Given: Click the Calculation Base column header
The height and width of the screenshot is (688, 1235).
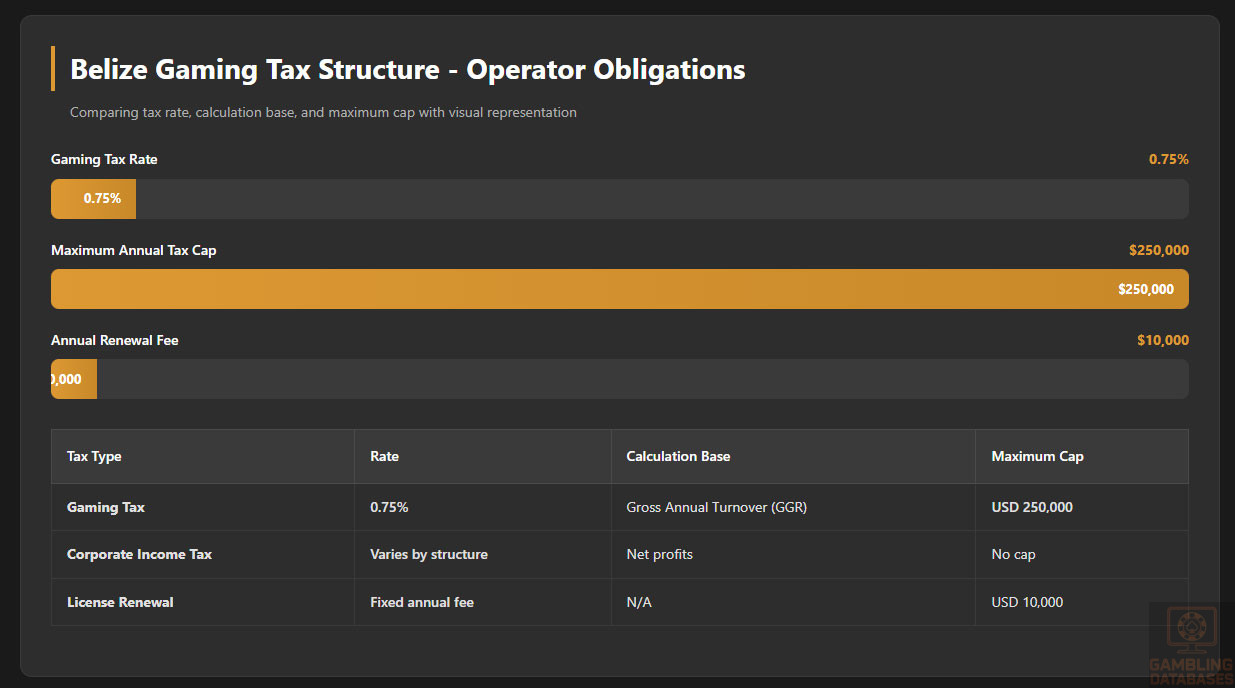Looking at the screenshot, I should (x=678, y=457).
